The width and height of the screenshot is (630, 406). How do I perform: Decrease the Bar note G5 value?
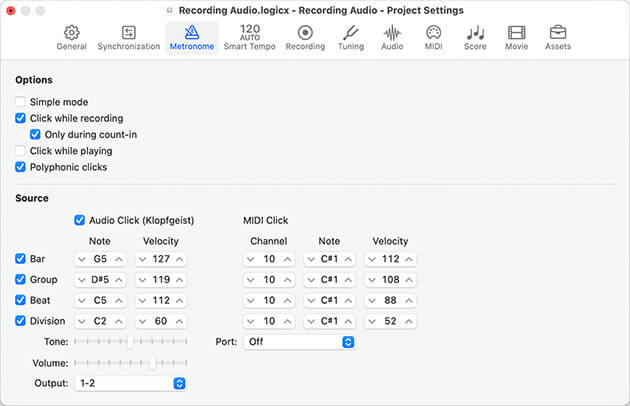84,259
